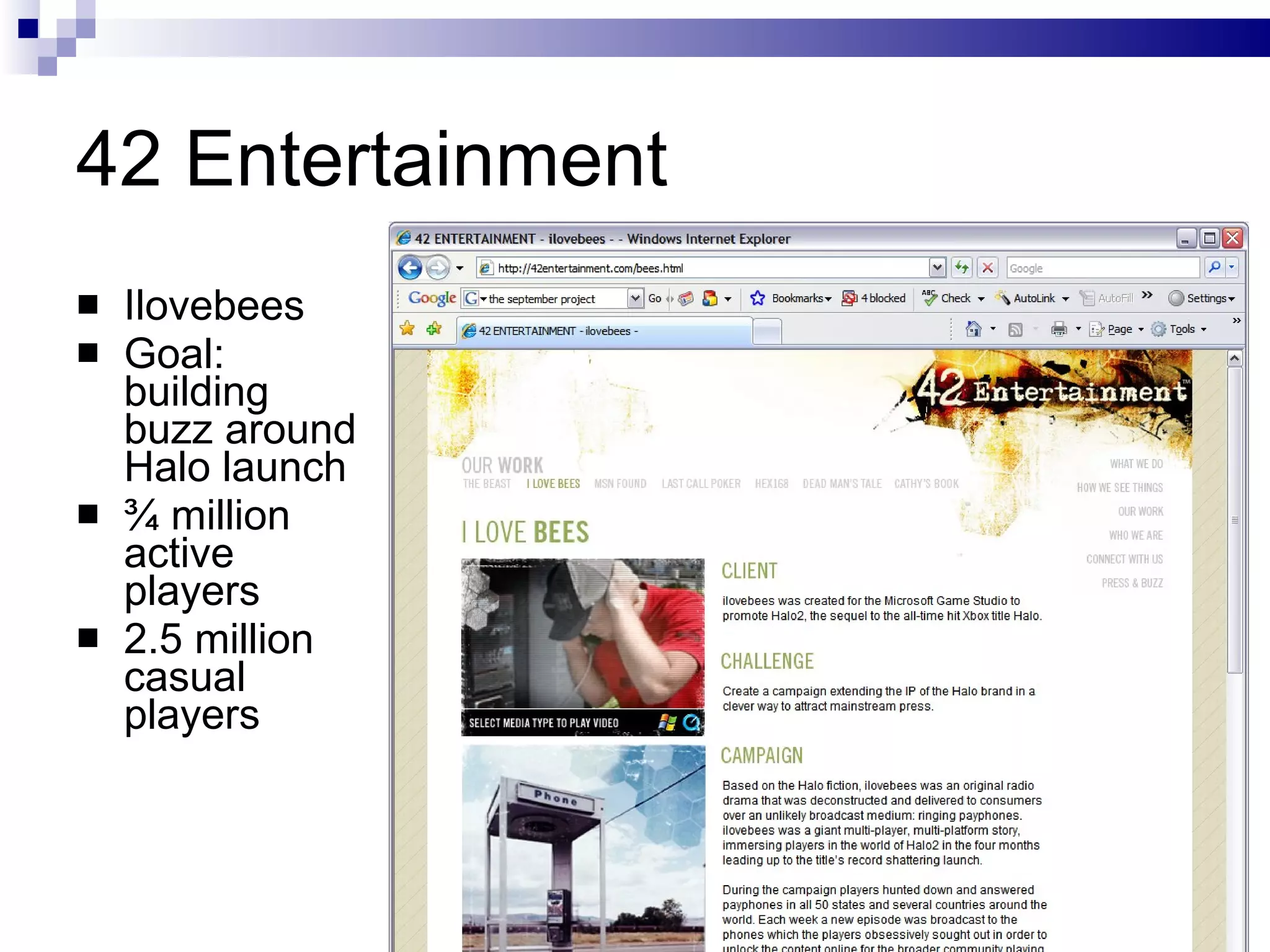Click WHO WE ARE side link

click(1135, 535)
